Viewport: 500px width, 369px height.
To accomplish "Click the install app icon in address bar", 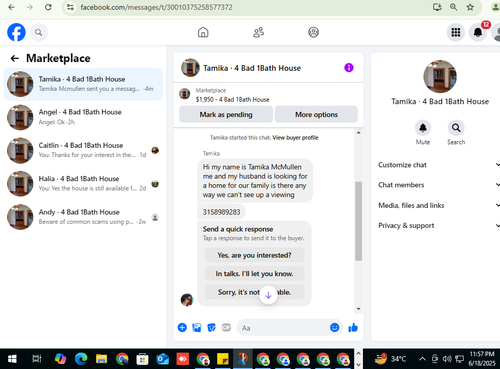I will 437,7.
